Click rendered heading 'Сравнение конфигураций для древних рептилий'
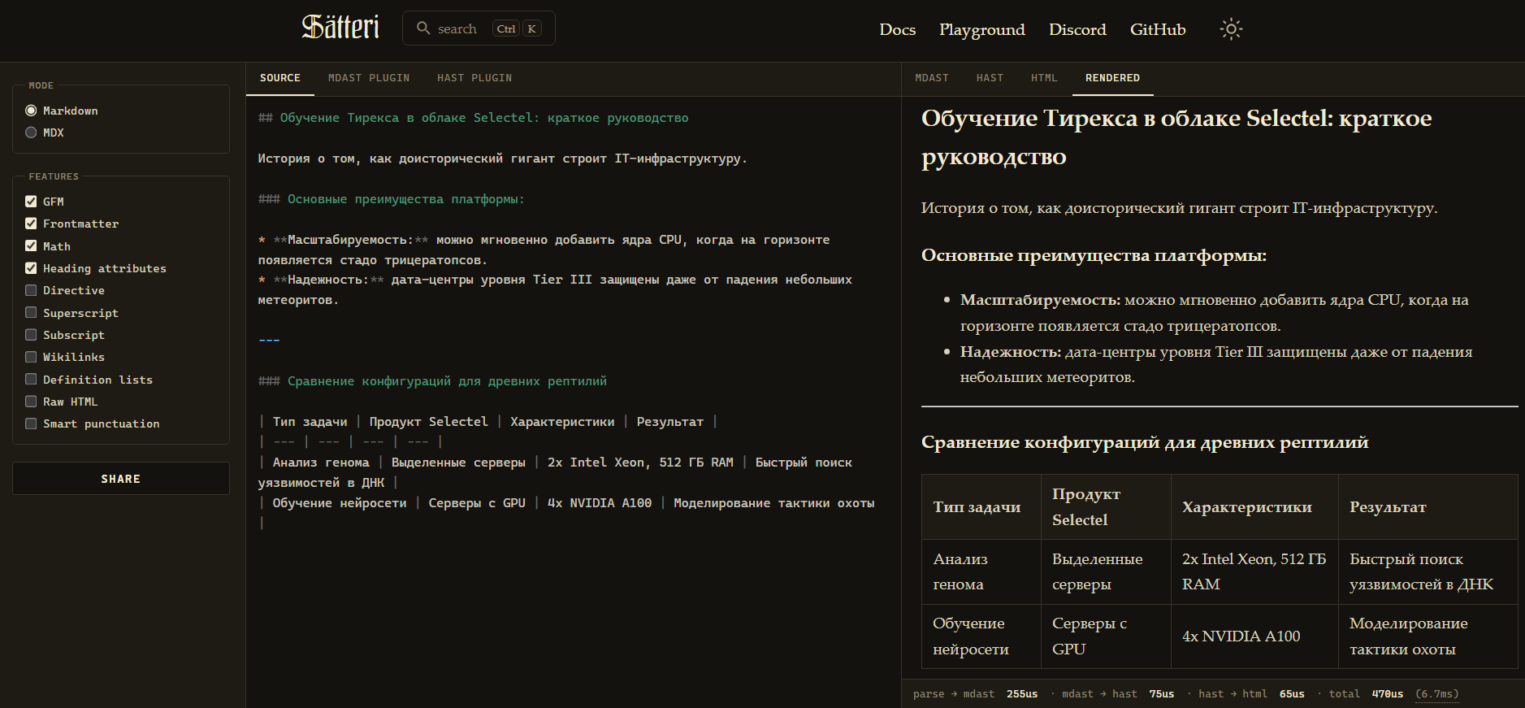Screen dimensions: 1525x708 1145,442
